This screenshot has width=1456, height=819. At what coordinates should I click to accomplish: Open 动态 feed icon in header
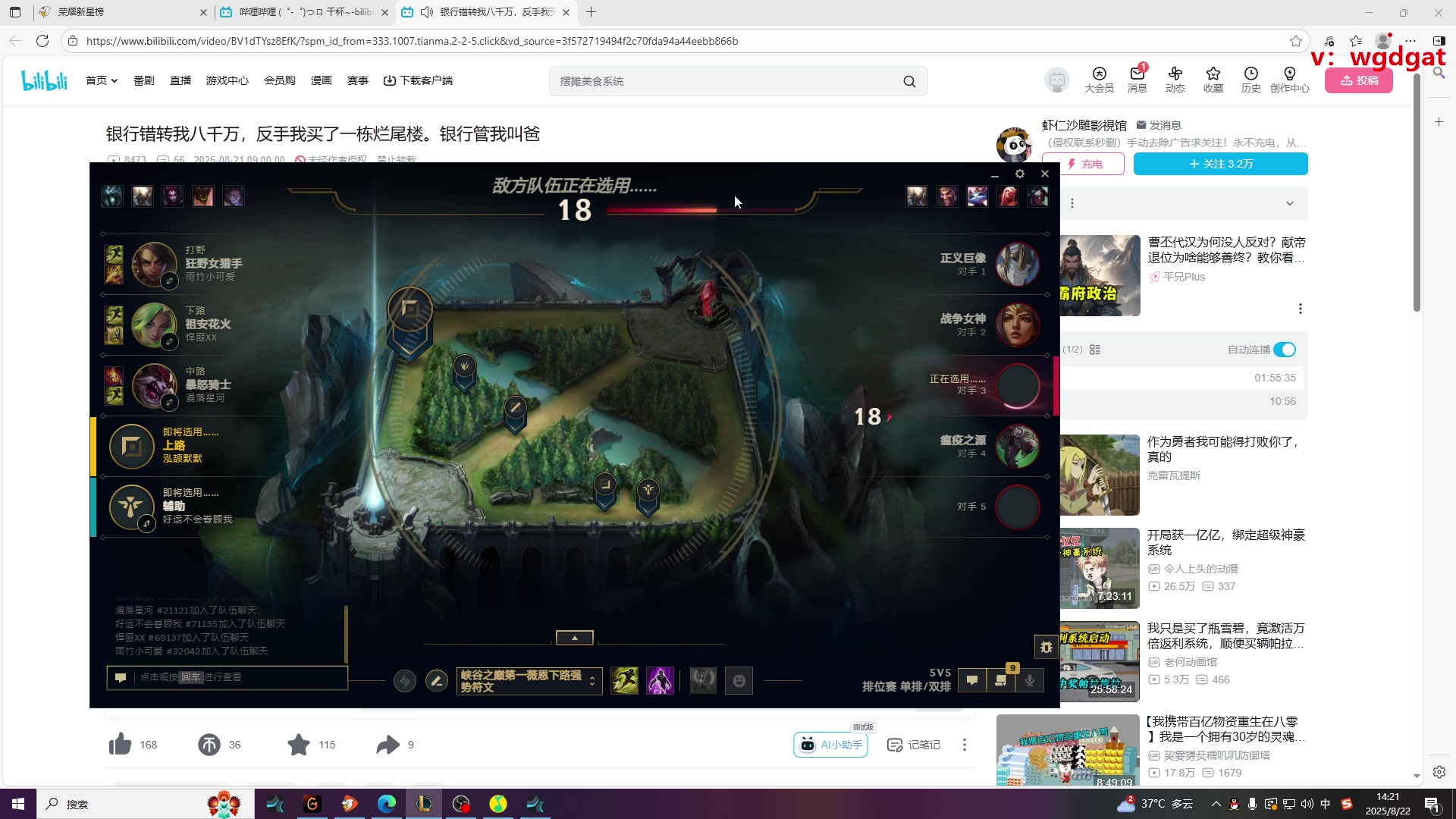click(1175, 79)
